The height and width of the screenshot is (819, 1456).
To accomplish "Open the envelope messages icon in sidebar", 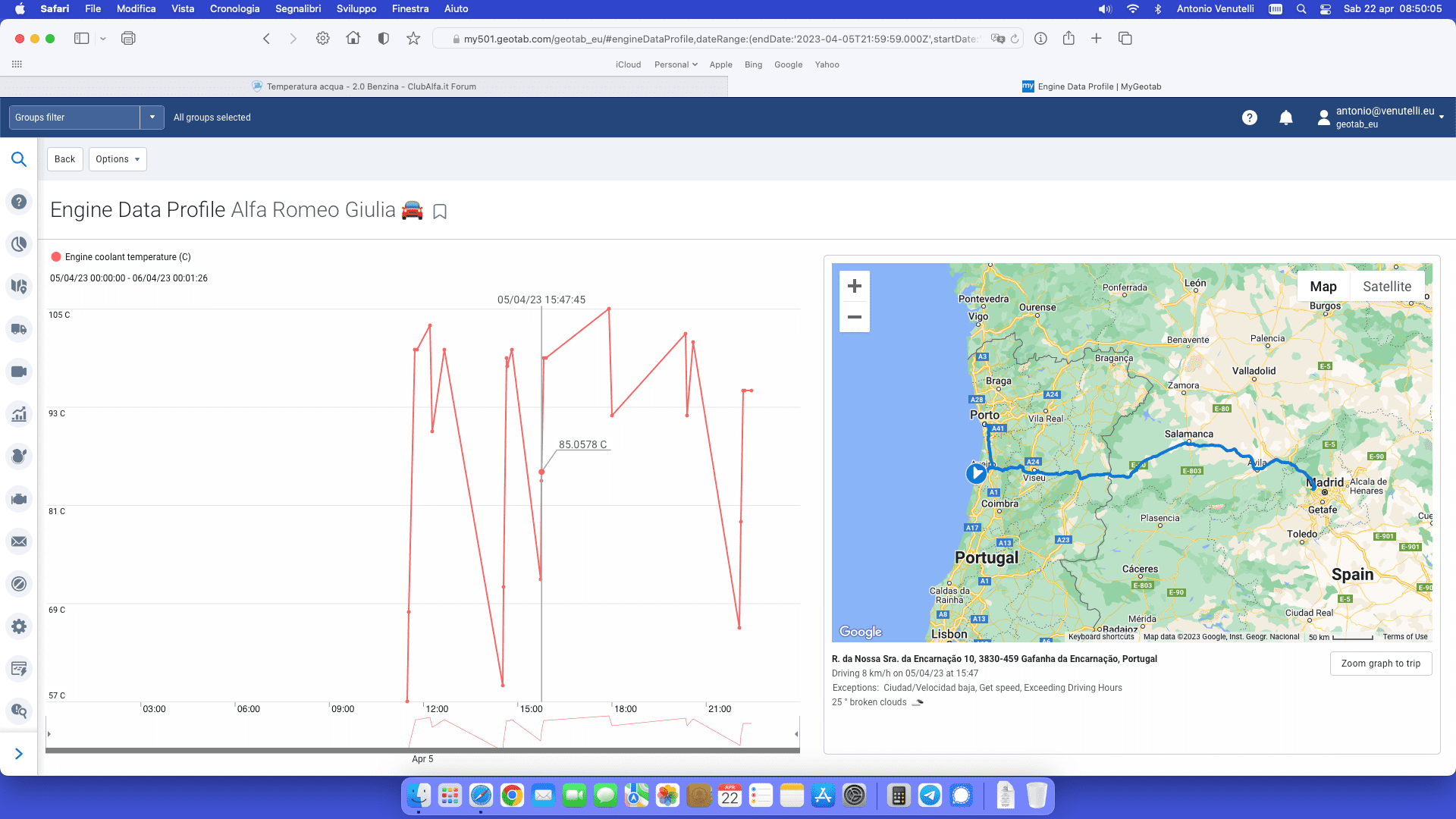I will (19, 541).
